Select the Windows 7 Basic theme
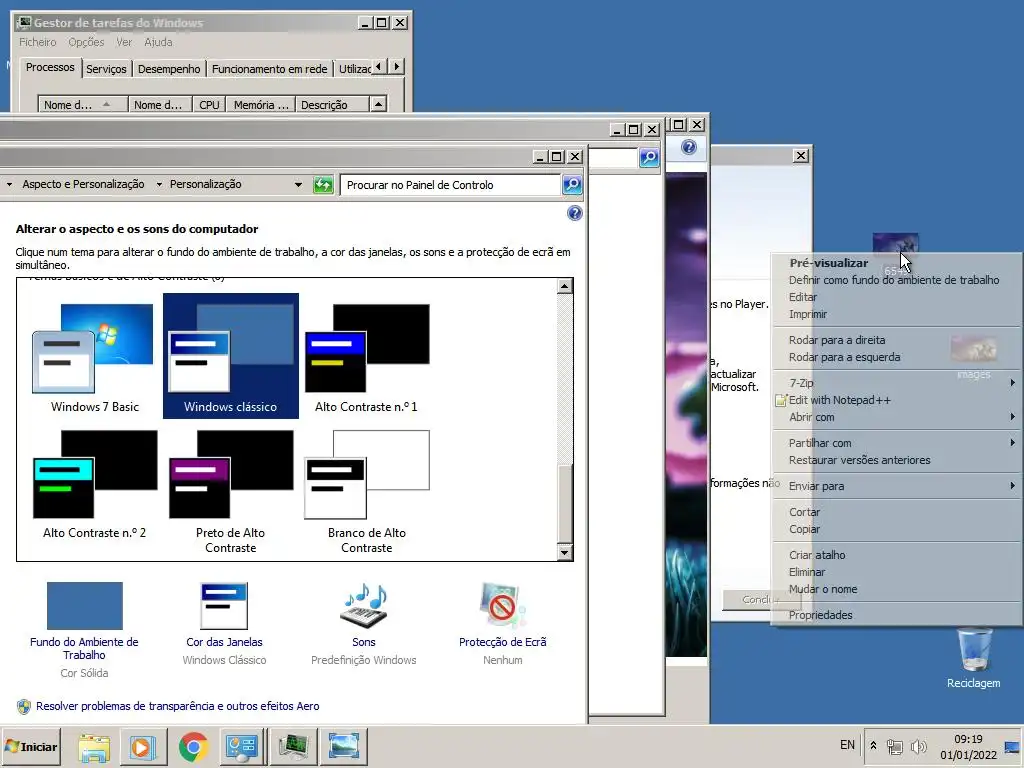The image size is (1024, 768). pyautogui.click(x=94, y=357)
